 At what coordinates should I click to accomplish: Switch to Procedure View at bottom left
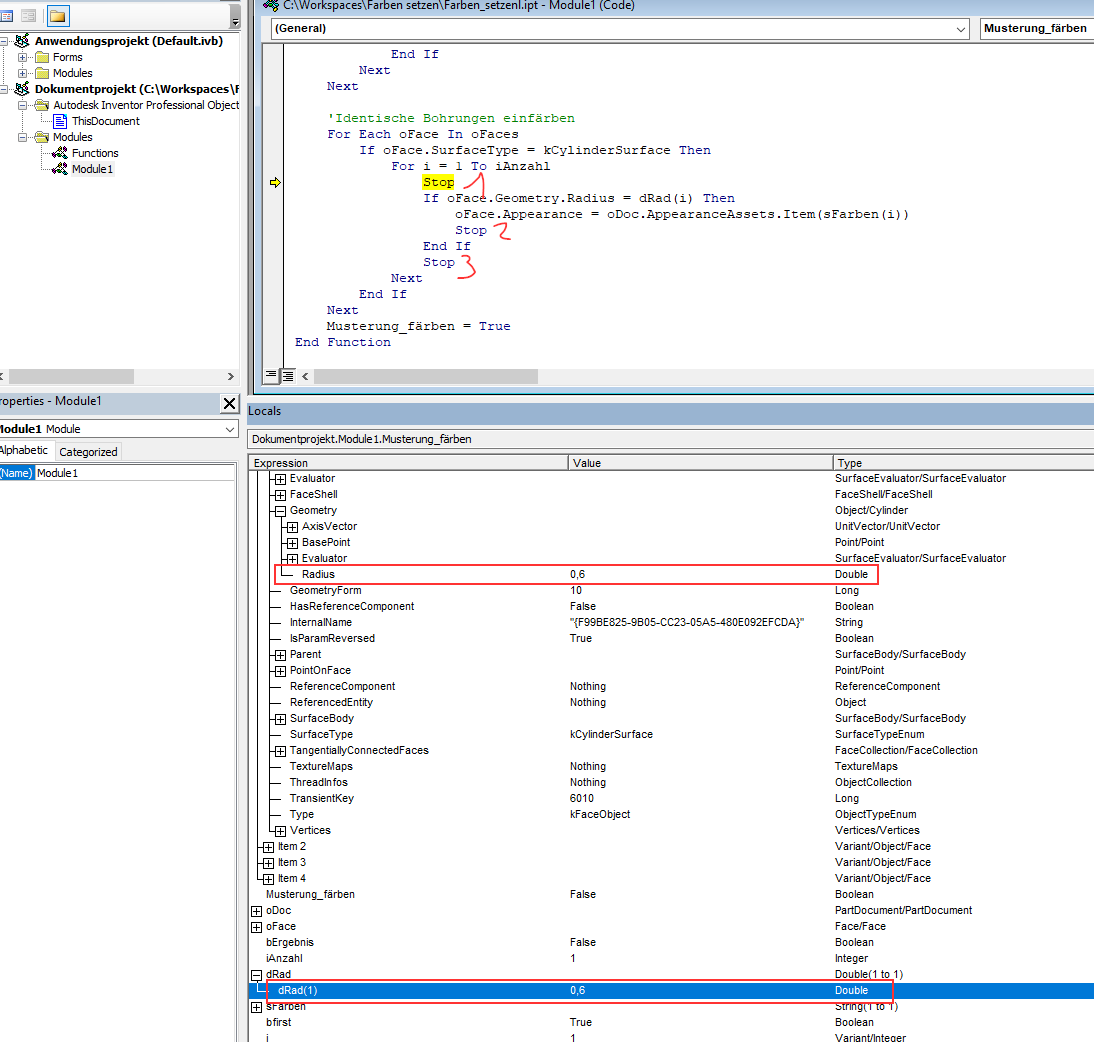pyautogui.click(x=270, y=374)
